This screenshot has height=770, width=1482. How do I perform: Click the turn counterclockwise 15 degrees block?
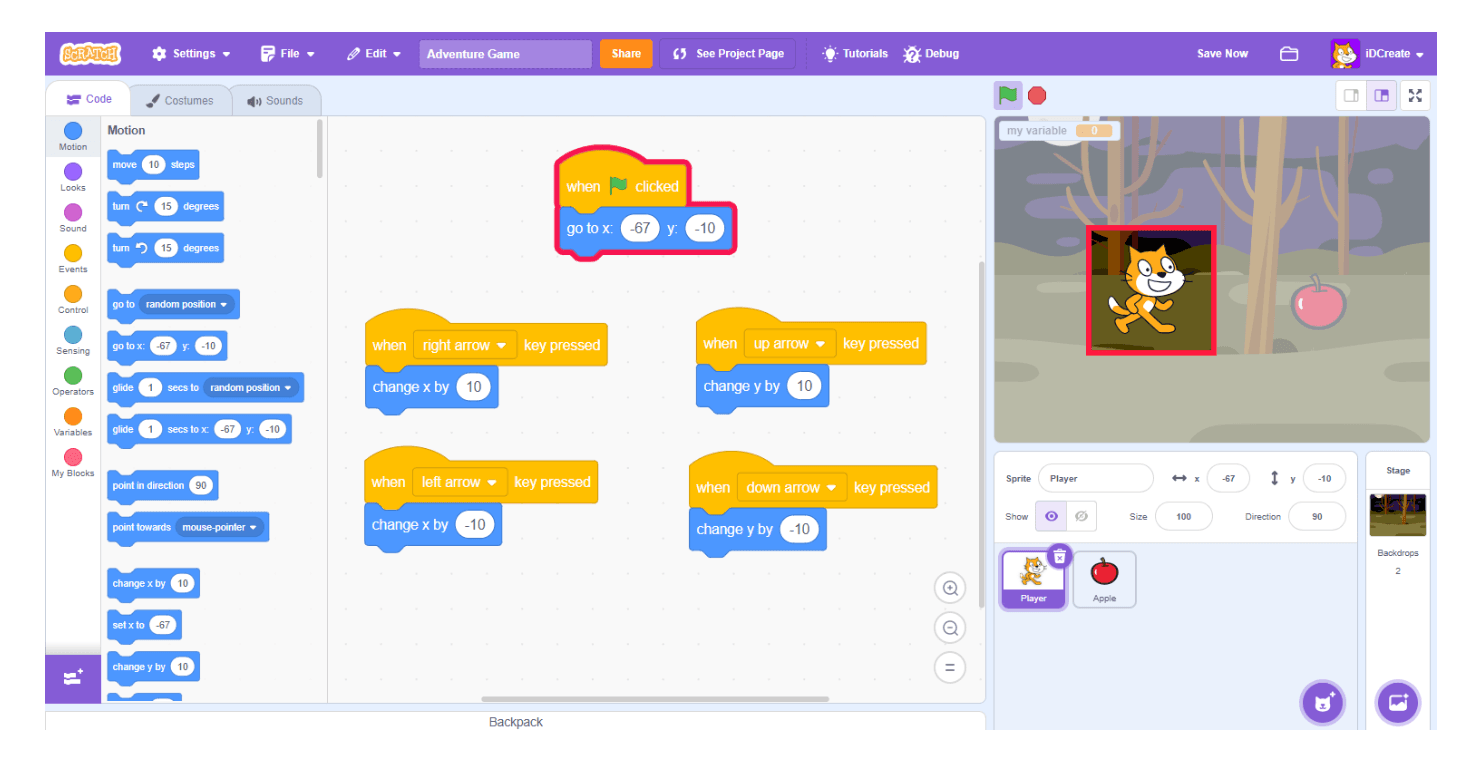165,248
